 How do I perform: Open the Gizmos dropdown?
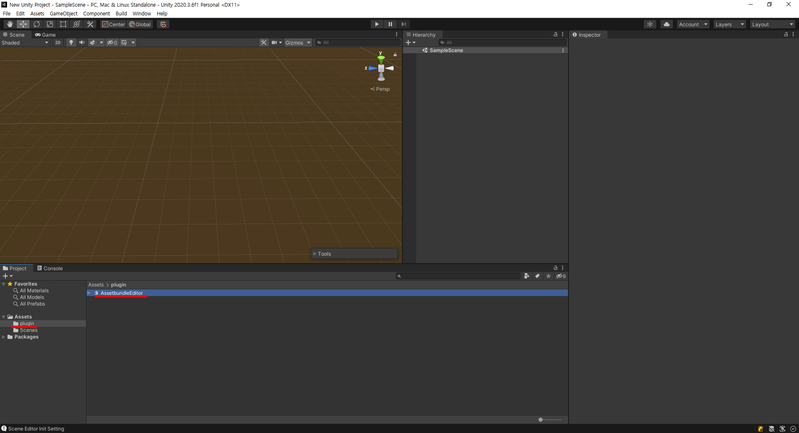(297, 43)
